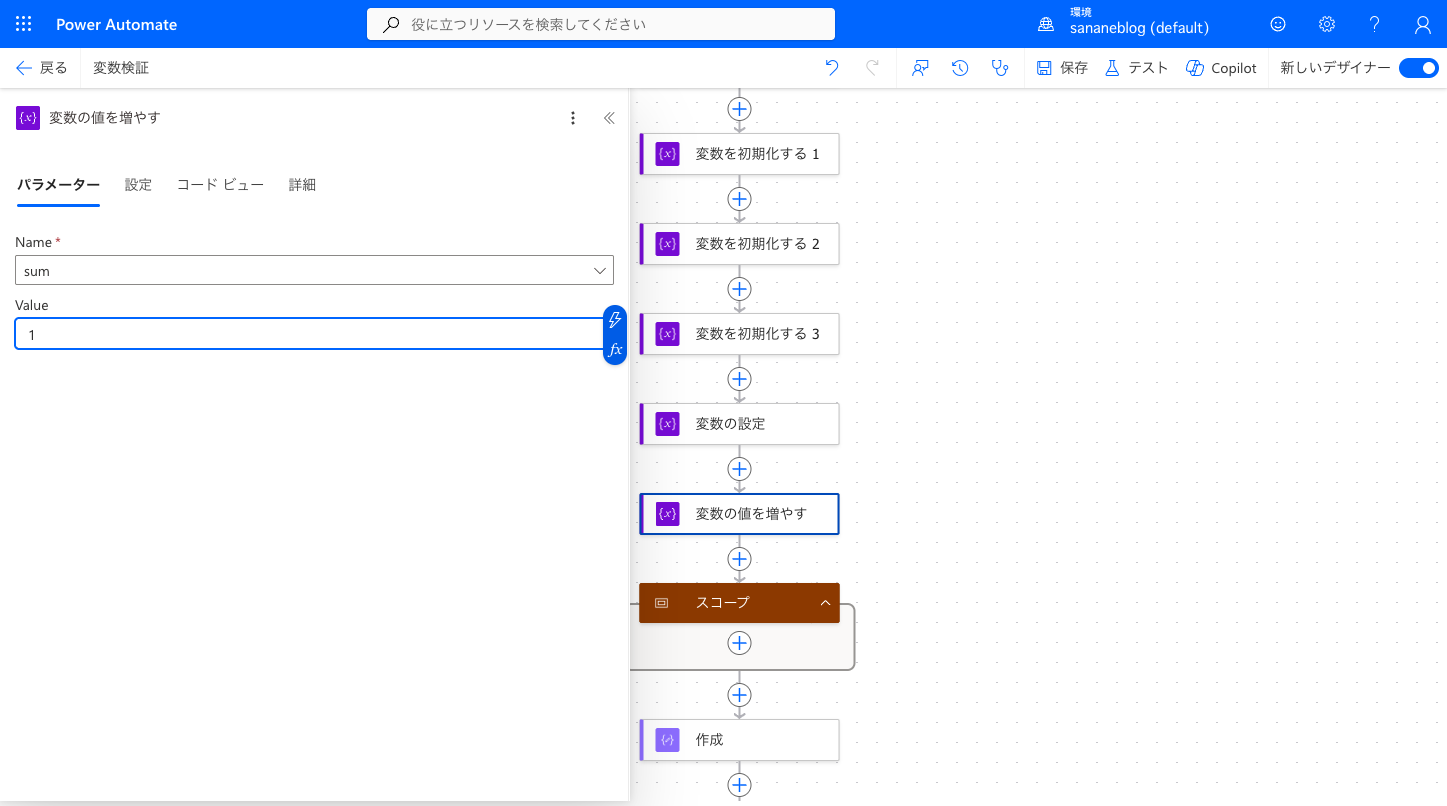The height and width of the screenshot is (806, 1447).
Task: Collapse the スコープ chevron
Action: pos(825,603)
